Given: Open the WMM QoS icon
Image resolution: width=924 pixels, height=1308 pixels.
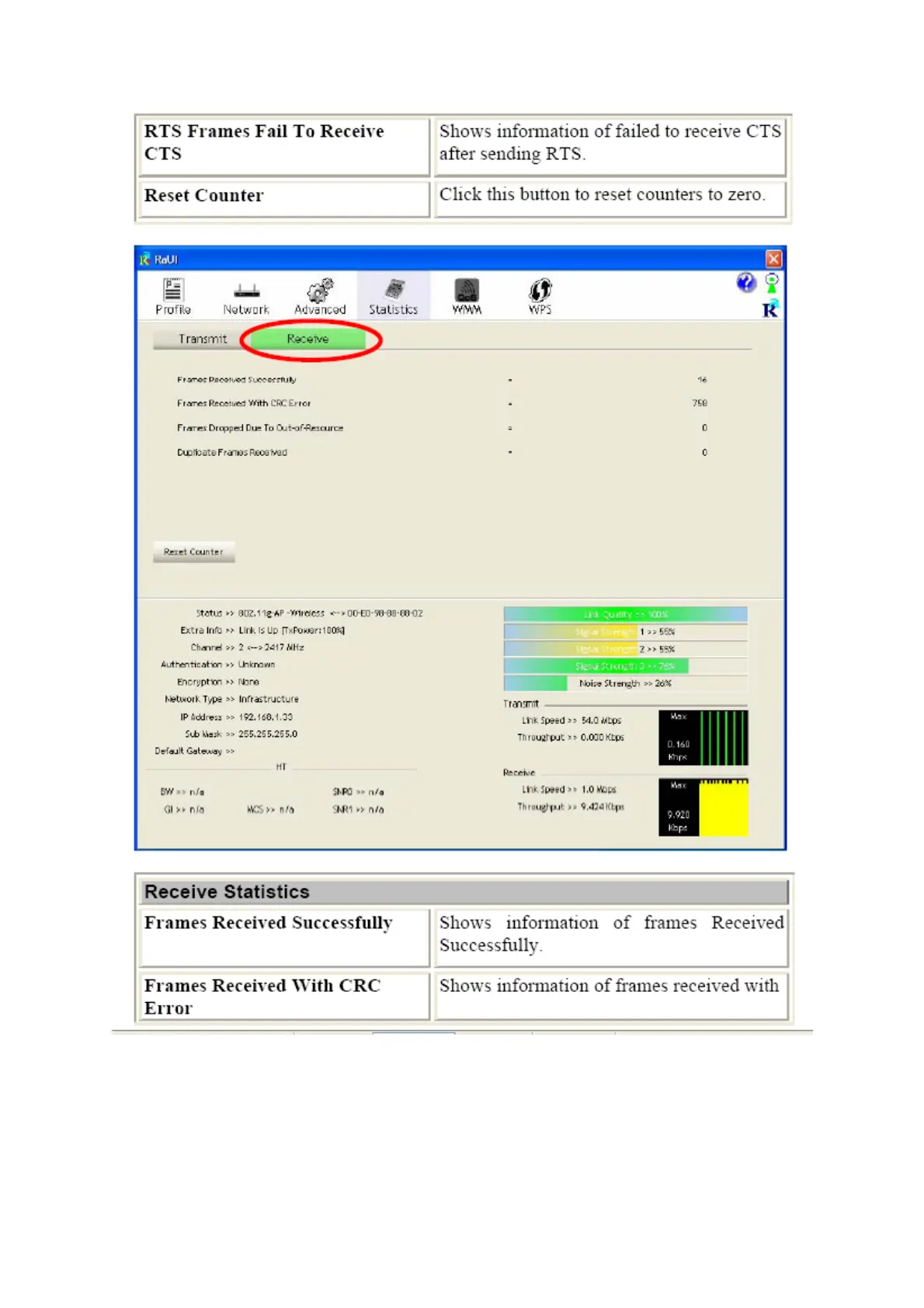Looking at the screenshot, I should click(x=467, y=290).
